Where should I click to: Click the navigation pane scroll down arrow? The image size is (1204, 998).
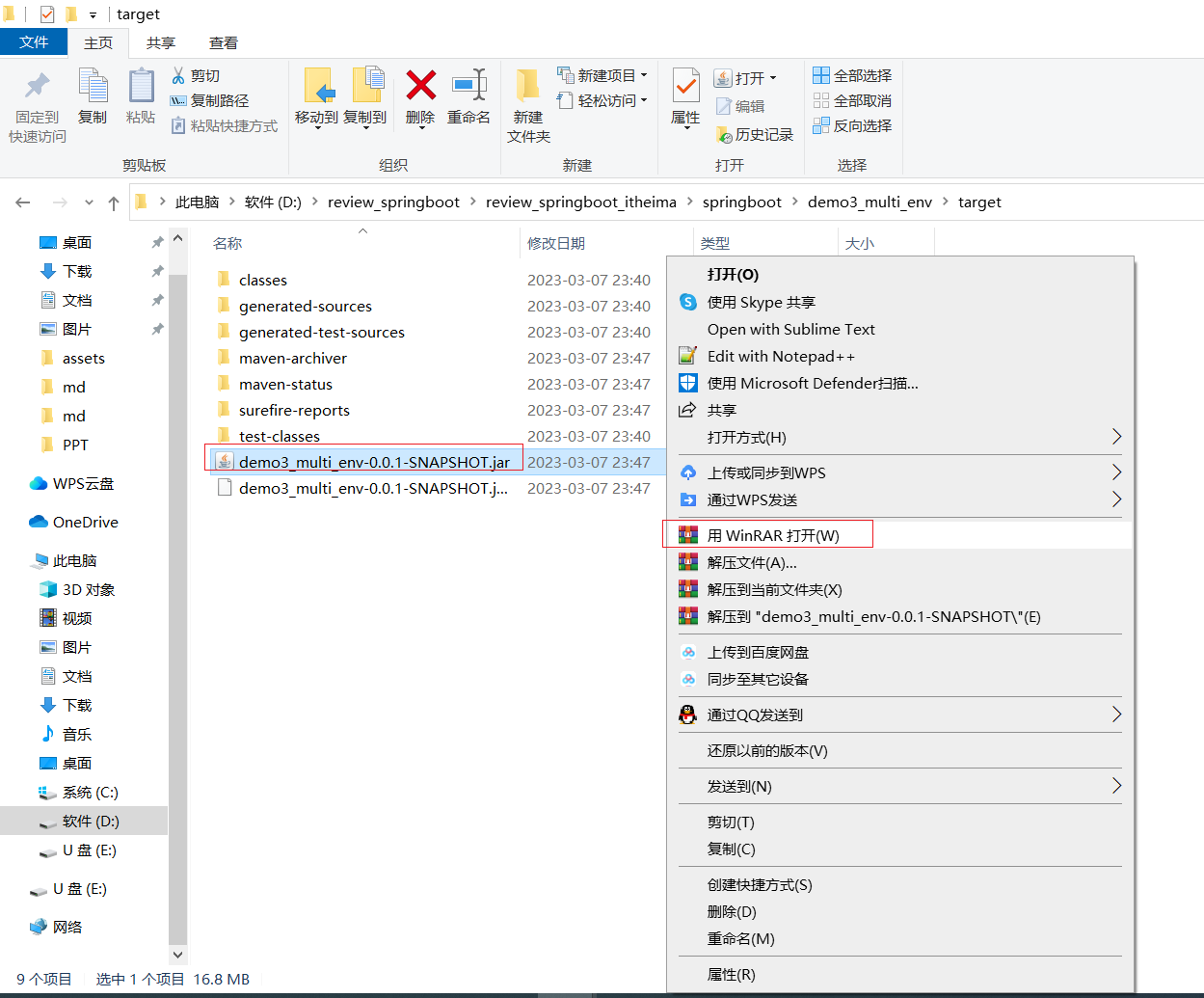177,955
